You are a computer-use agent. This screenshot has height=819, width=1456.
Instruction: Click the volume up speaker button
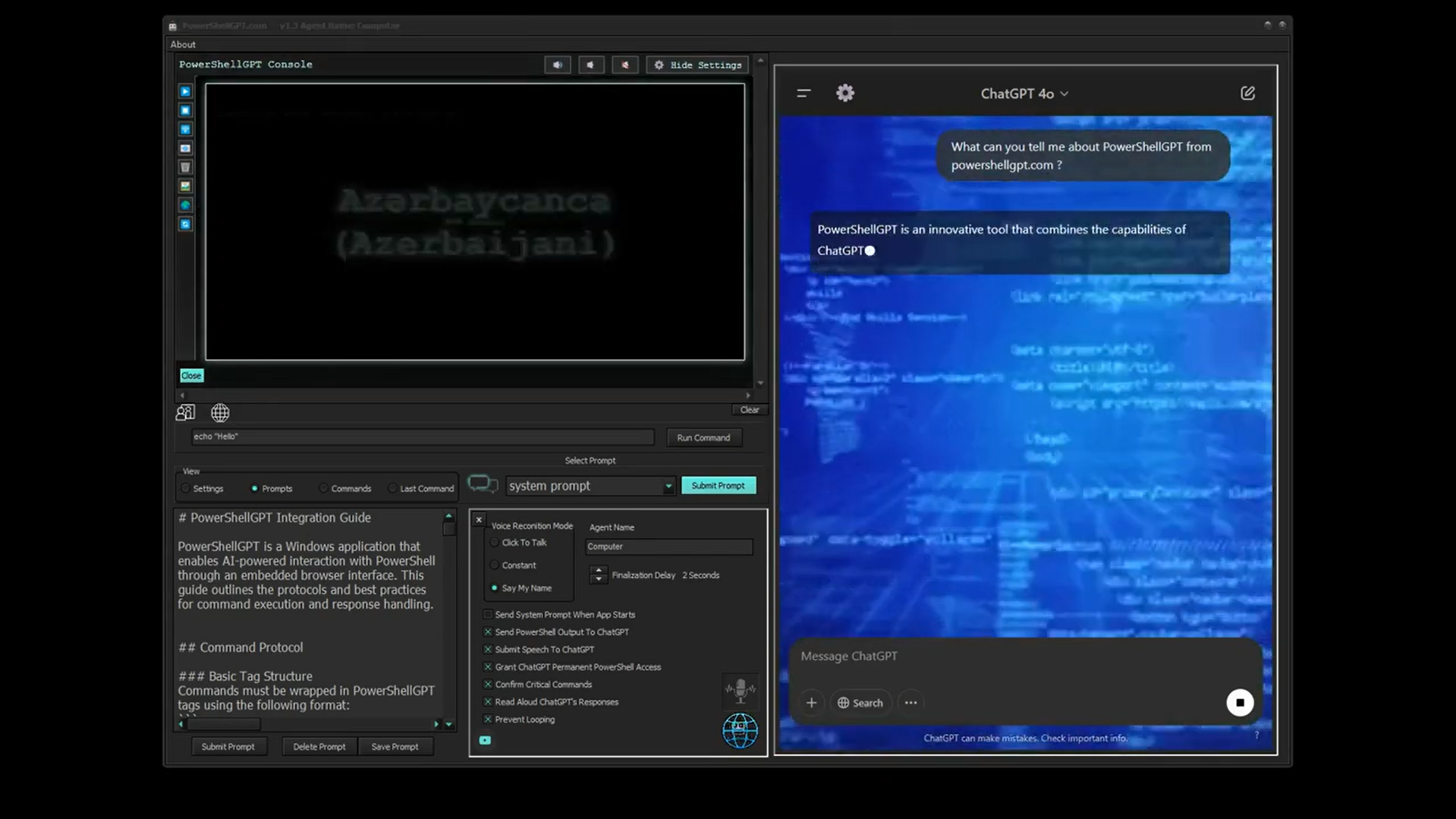[x=558, y=65]
